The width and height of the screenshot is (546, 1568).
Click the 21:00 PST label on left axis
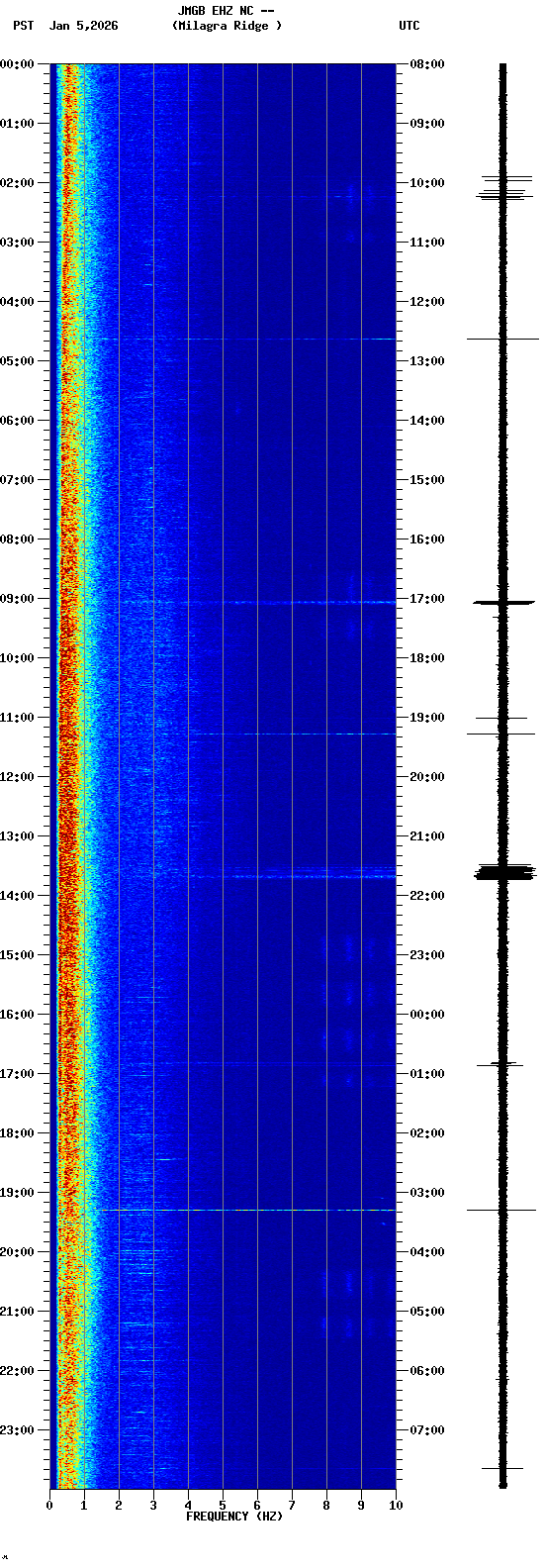(x=18, y=1312)
